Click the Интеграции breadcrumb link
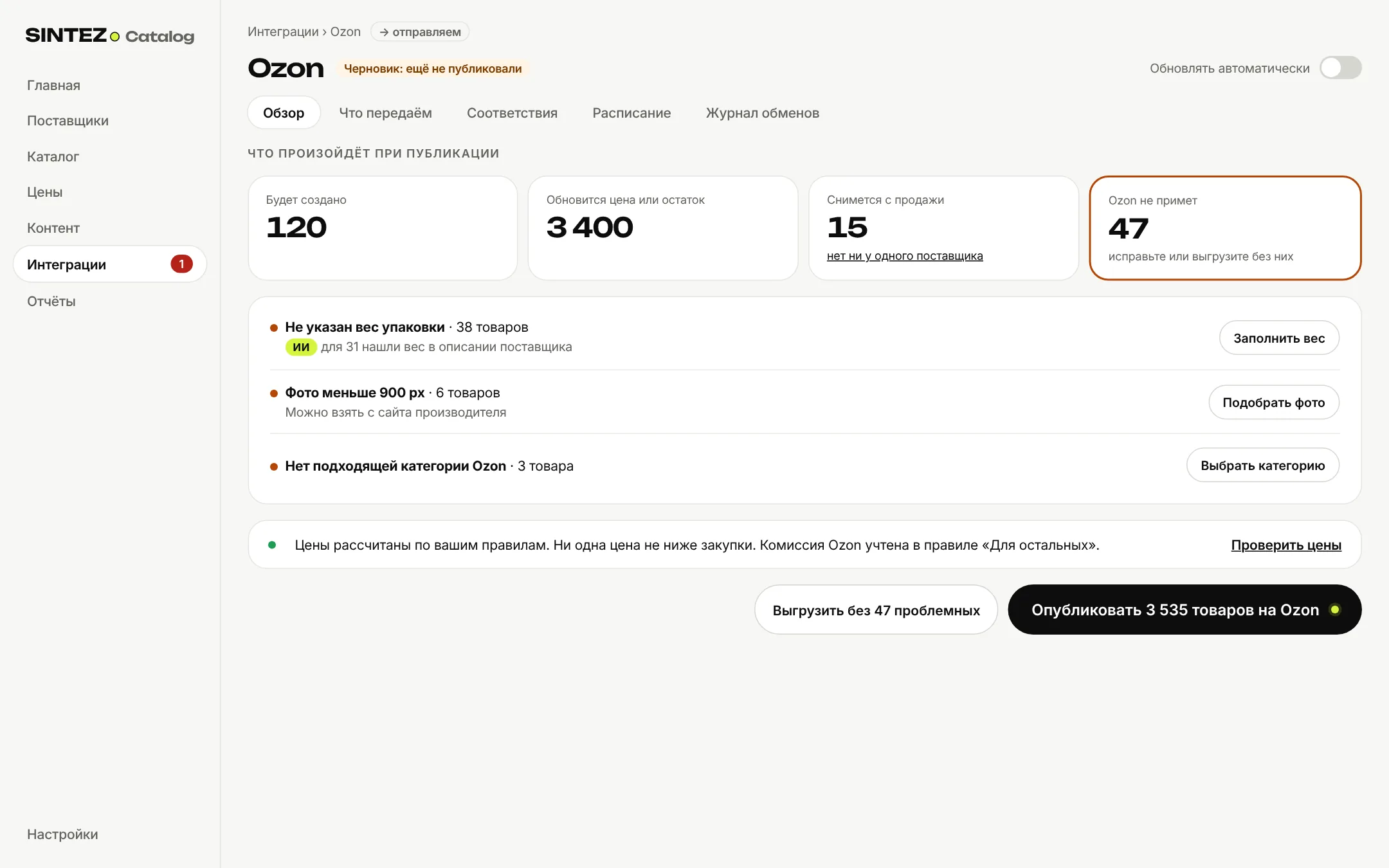Screen dimensions: 1389x868 [283, 32]
